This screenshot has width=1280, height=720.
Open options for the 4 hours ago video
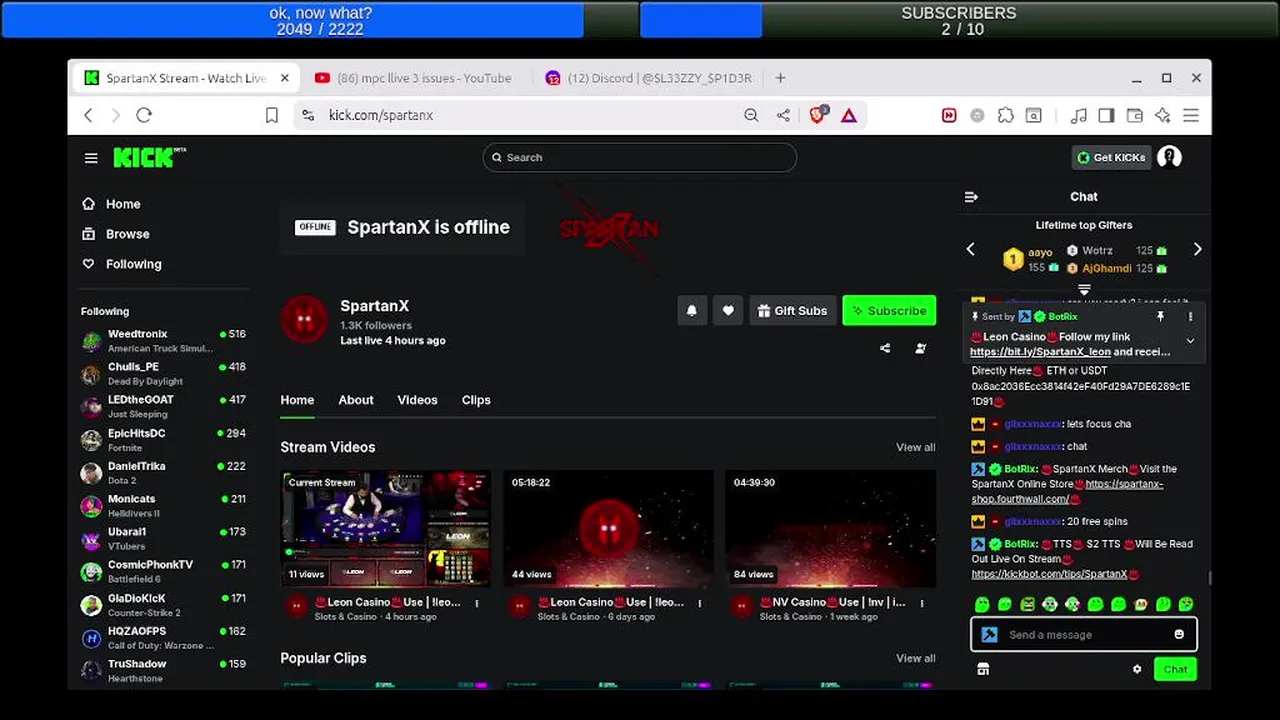pos(477,603)
